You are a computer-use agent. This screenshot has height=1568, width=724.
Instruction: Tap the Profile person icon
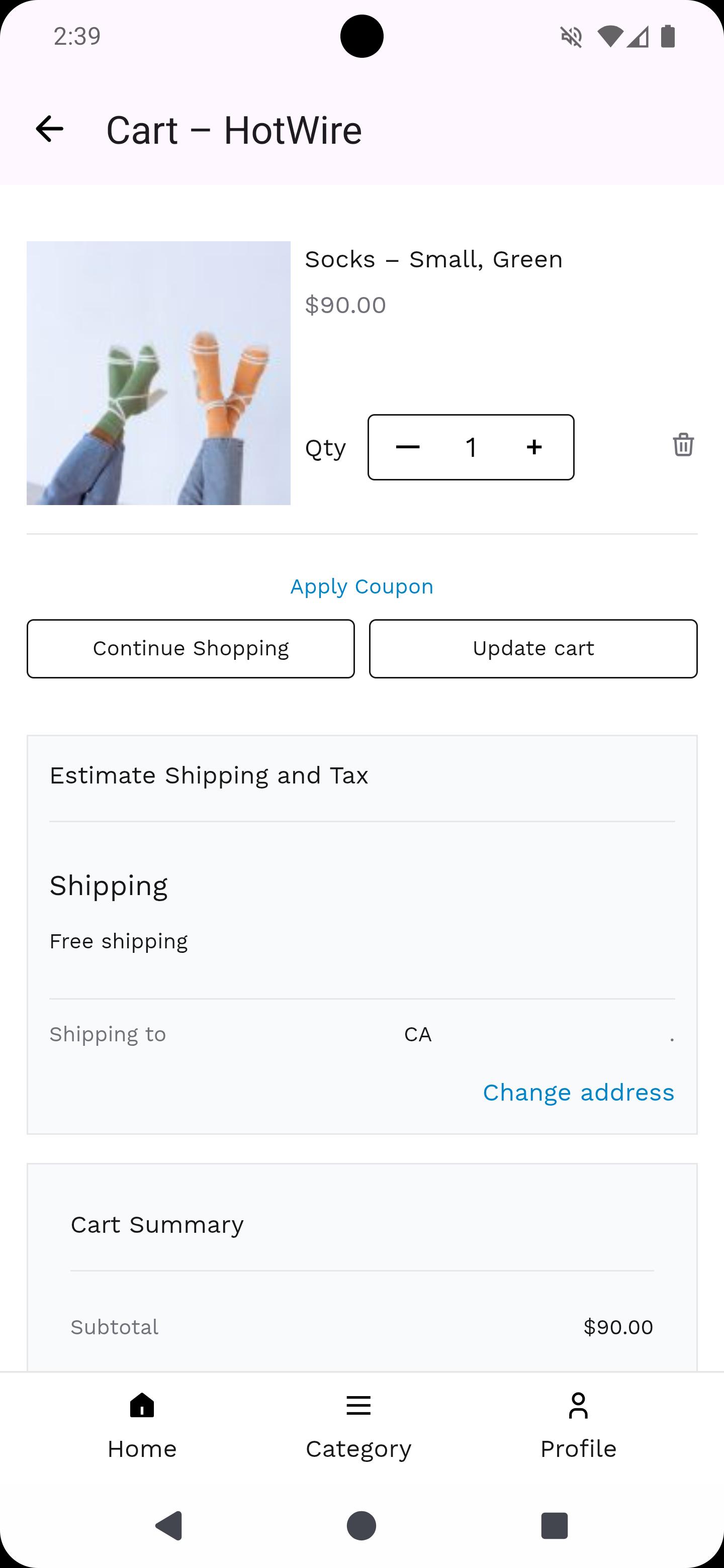pyautogui.click(x=578, y=1406)
